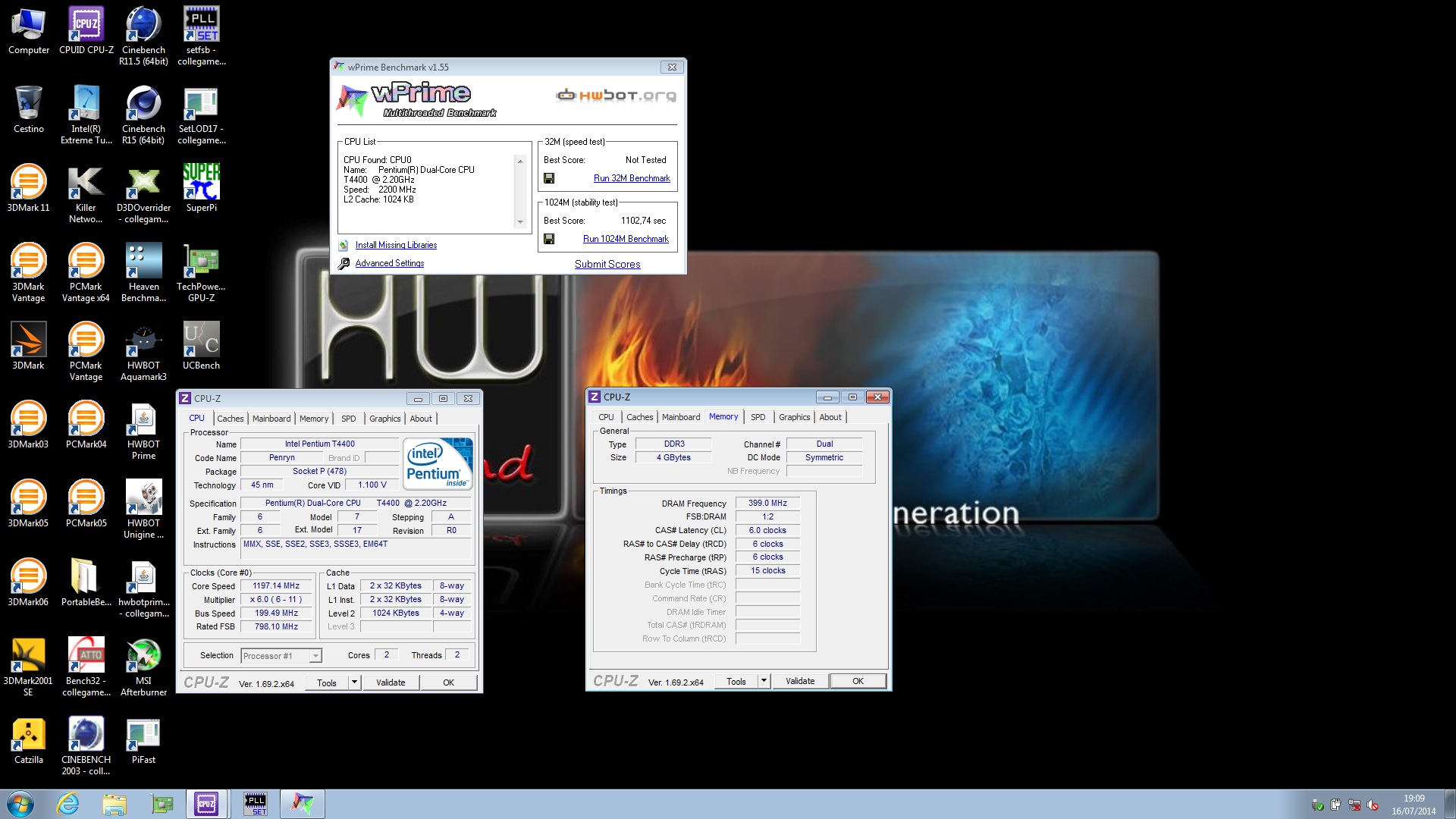Open PiFast desktop shortcut

click(143, 740)
